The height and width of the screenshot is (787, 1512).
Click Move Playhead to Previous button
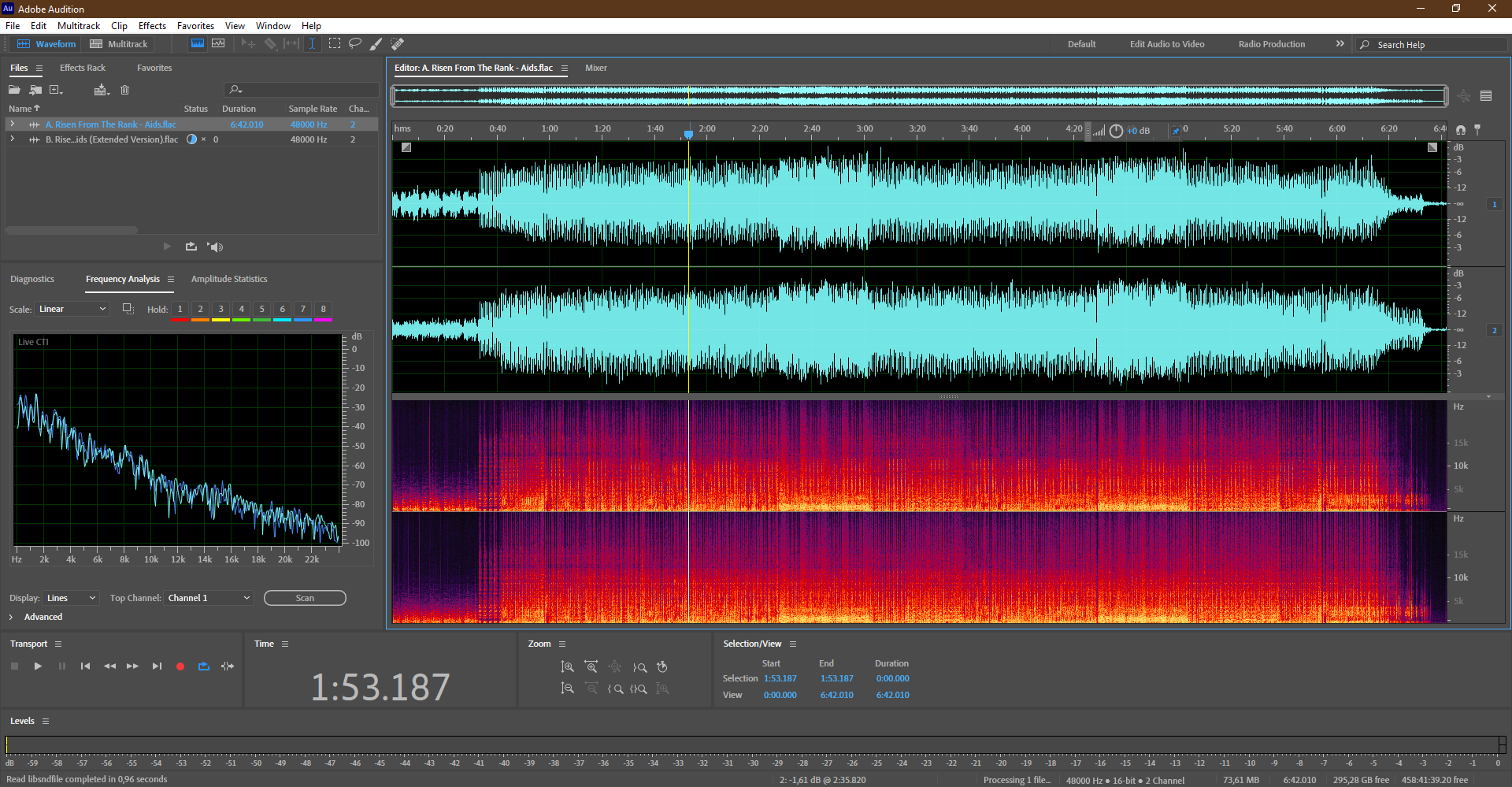tap(85, 666)
